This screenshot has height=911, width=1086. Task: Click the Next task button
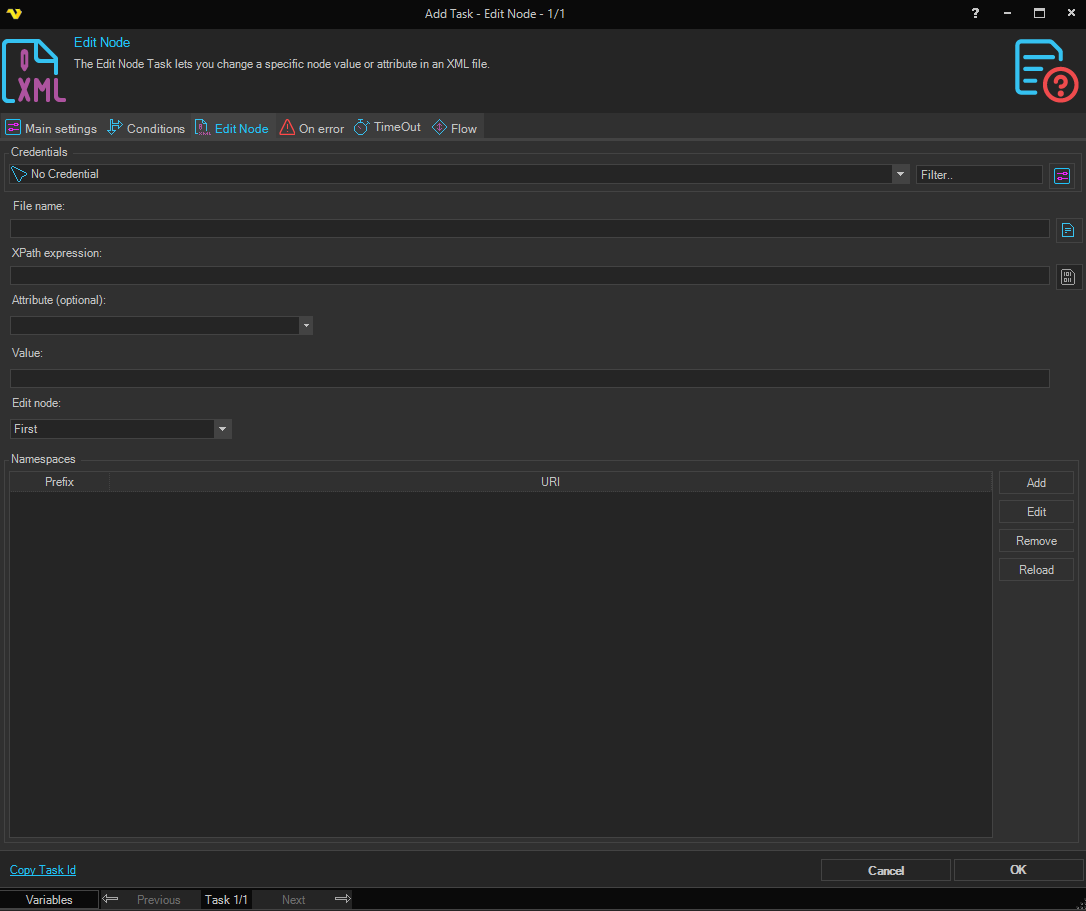[294, 899]
